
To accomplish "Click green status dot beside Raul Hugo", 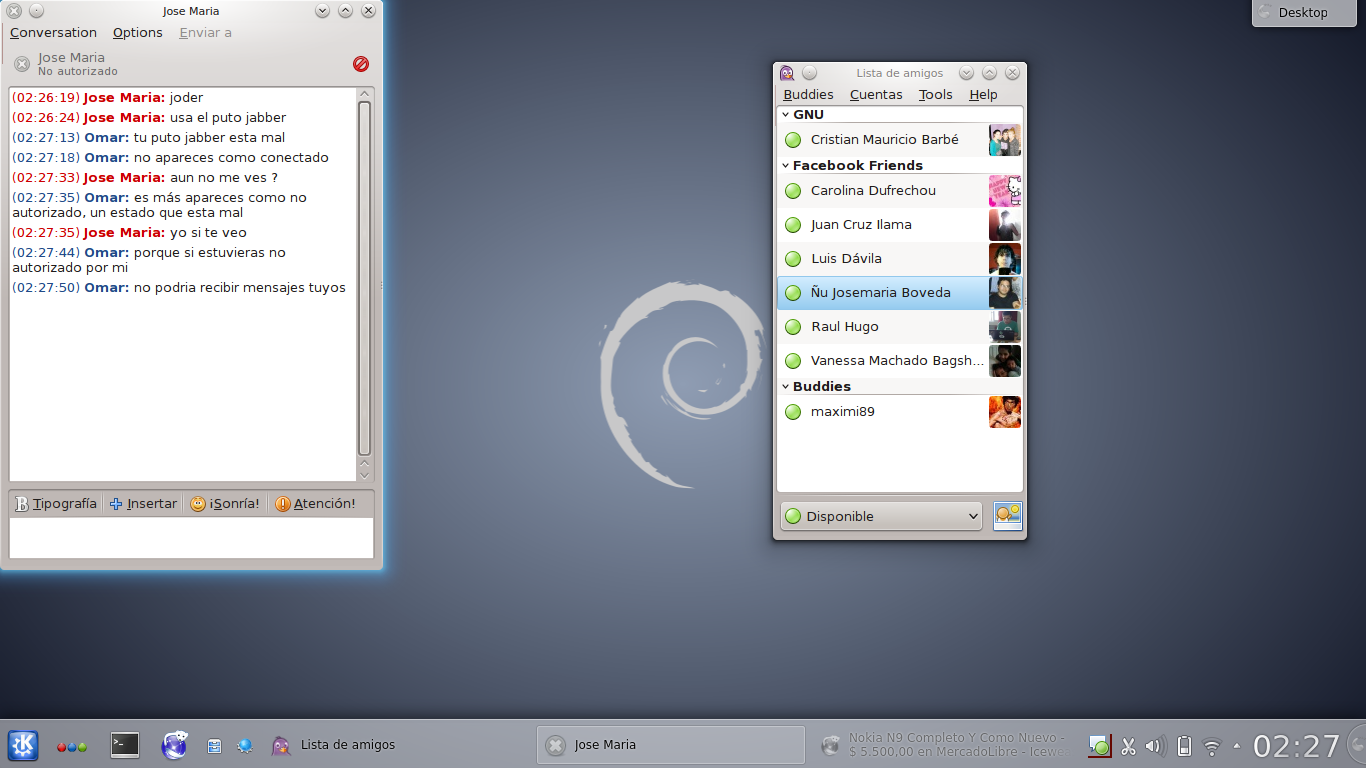I will [x=793, y=327].
